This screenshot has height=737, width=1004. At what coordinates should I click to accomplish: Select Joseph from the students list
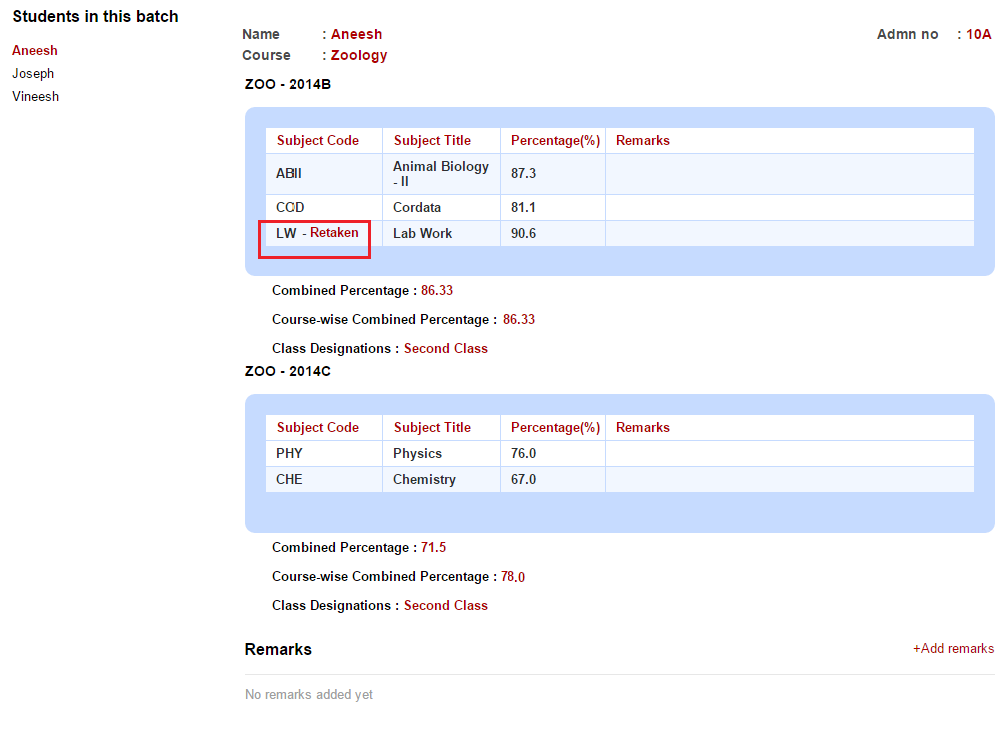click(33, 73)
